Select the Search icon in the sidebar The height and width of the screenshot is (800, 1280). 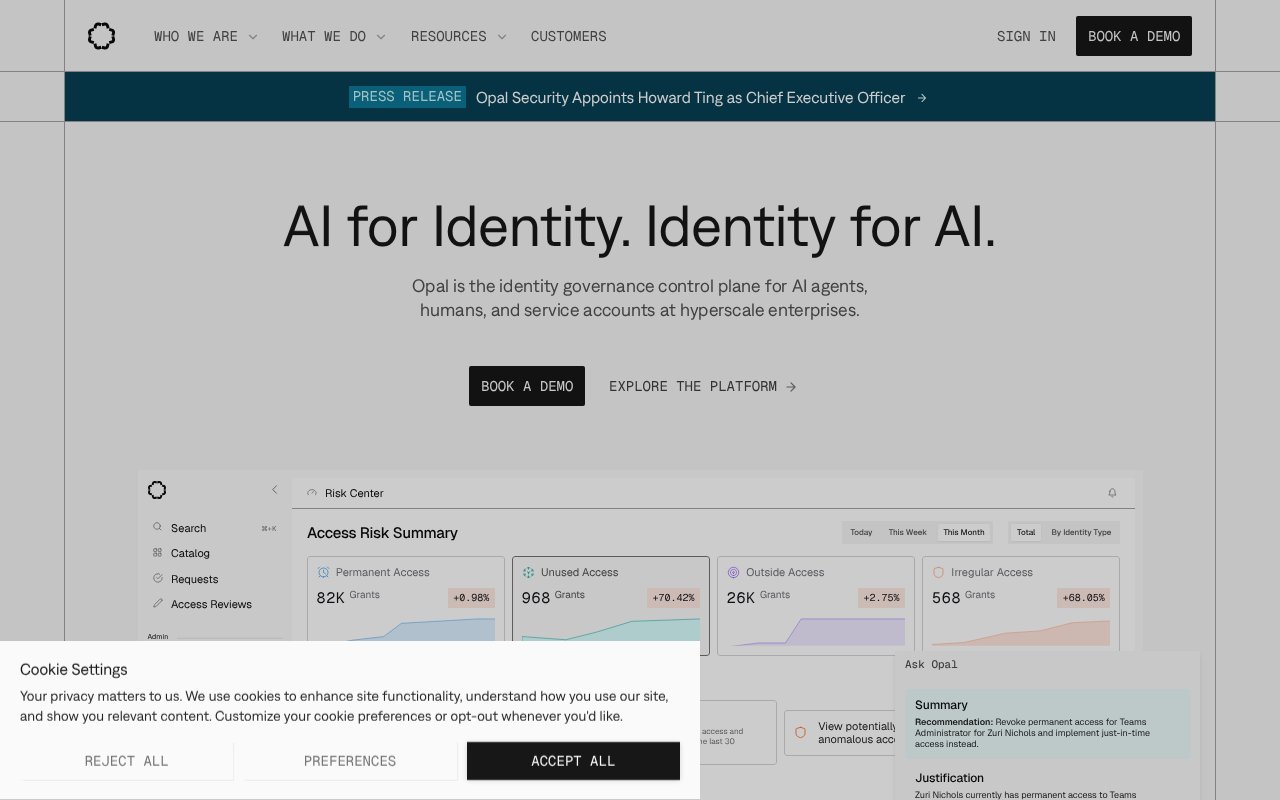157,527
